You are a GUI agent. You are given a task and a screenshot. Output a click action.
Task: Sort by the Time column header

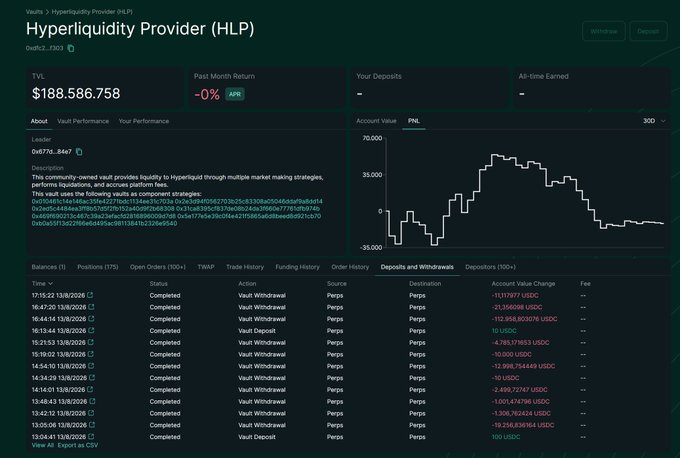42,284
